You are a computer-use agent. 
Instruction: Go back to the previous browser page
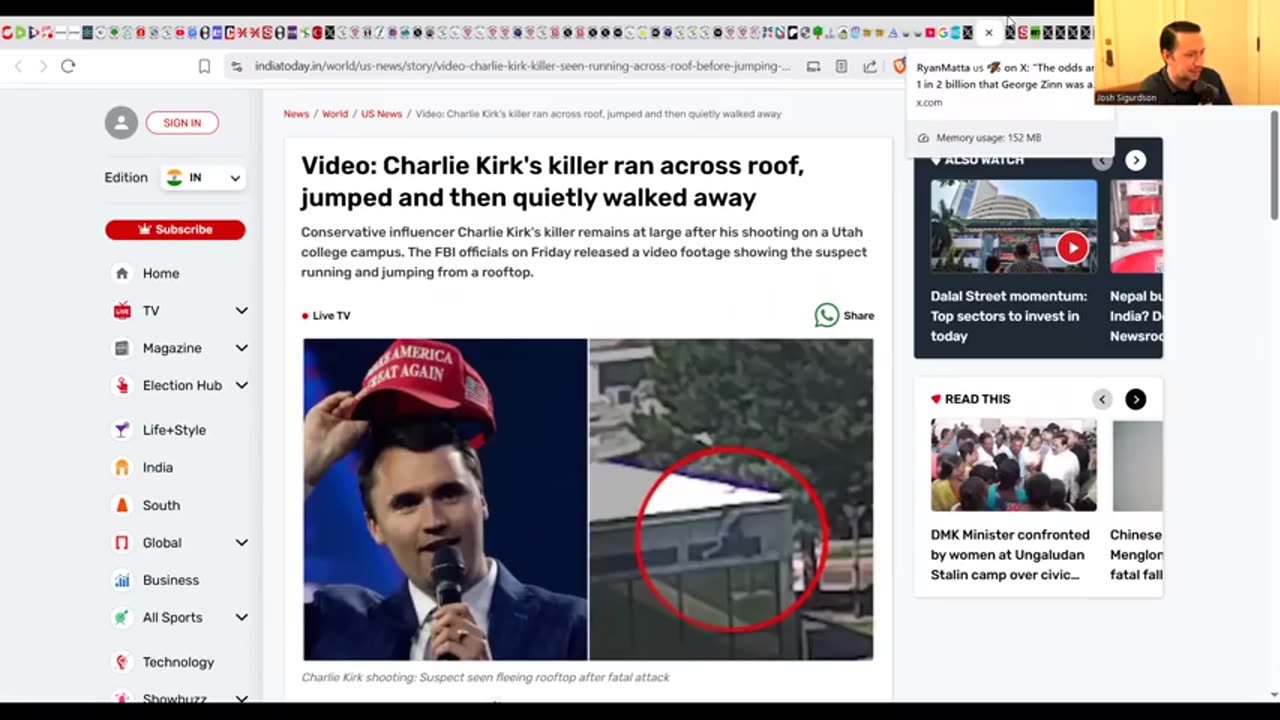(18, 66)
